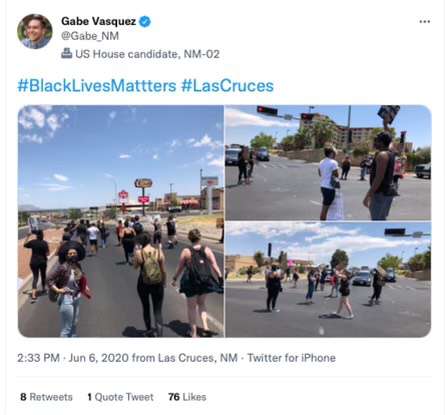This screenshot has height=415, width=445.
Task: Click the traffic light in top-right photo
Action: pos(267,110)
